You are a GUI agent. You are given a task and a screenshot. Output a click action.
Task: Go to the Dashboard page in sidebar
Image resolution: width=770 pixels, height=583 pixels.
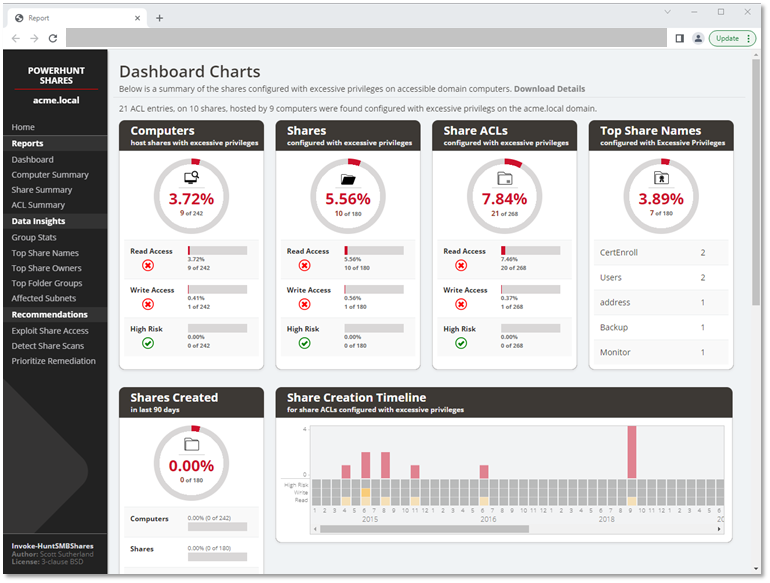point(33,160)
